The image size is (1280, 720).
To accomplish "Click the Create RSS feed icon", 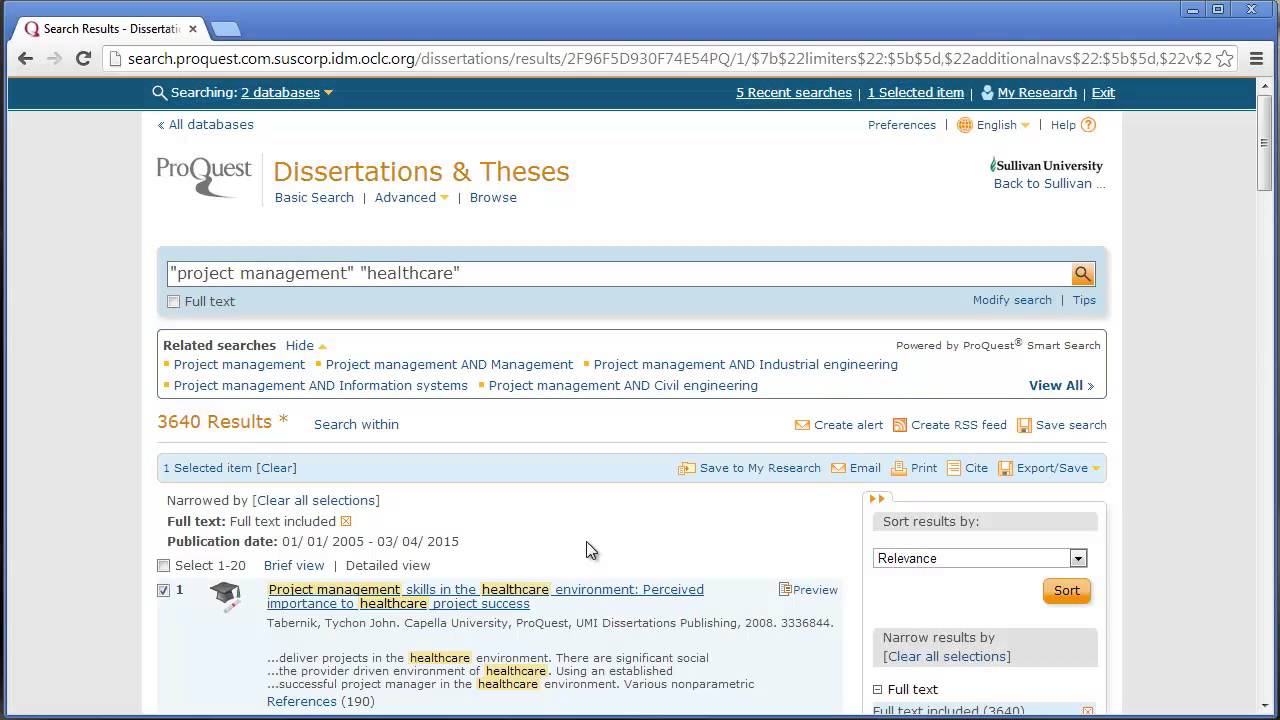I will click(900, 425).
